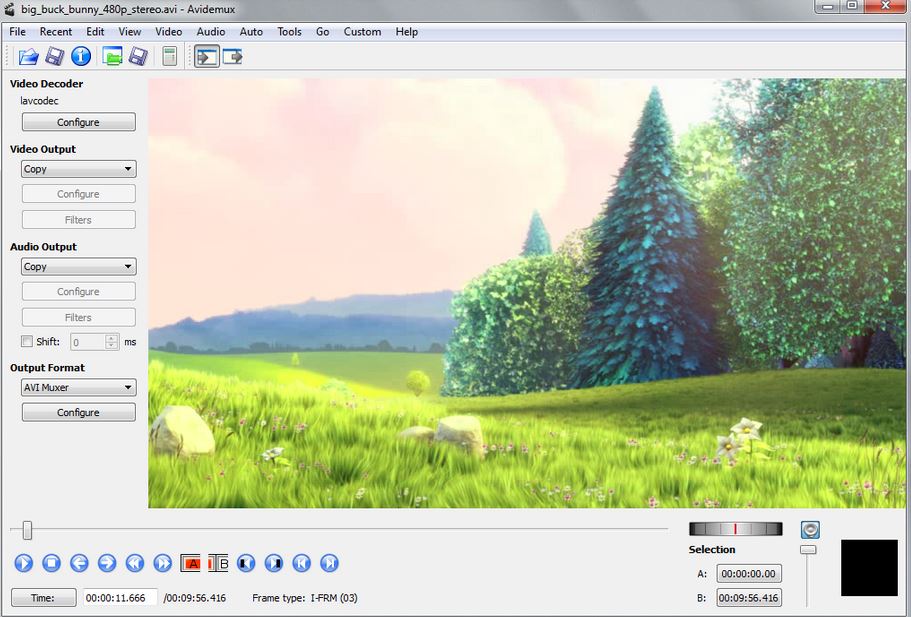Click the video preview frame
The width and height of the screenshot is (911, 617).
pos(526,293)
